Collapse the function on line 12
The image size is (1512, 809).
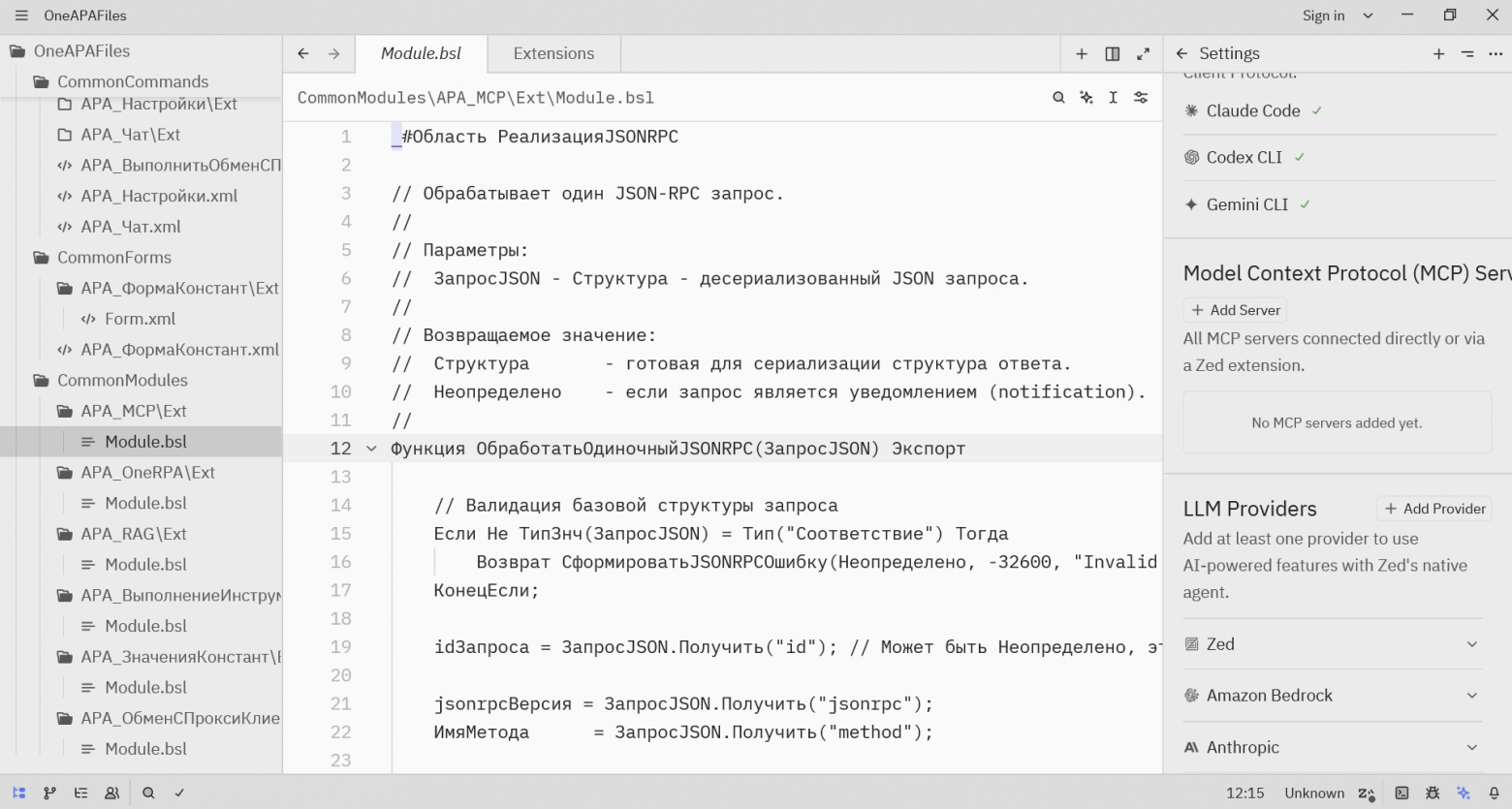371,449
